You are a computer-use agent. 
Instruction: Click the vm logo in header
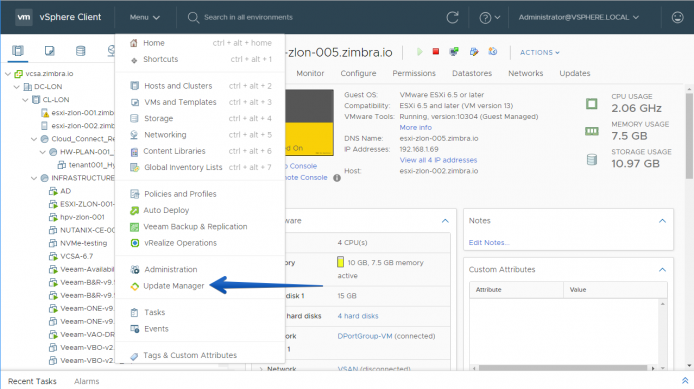(23, 17)
